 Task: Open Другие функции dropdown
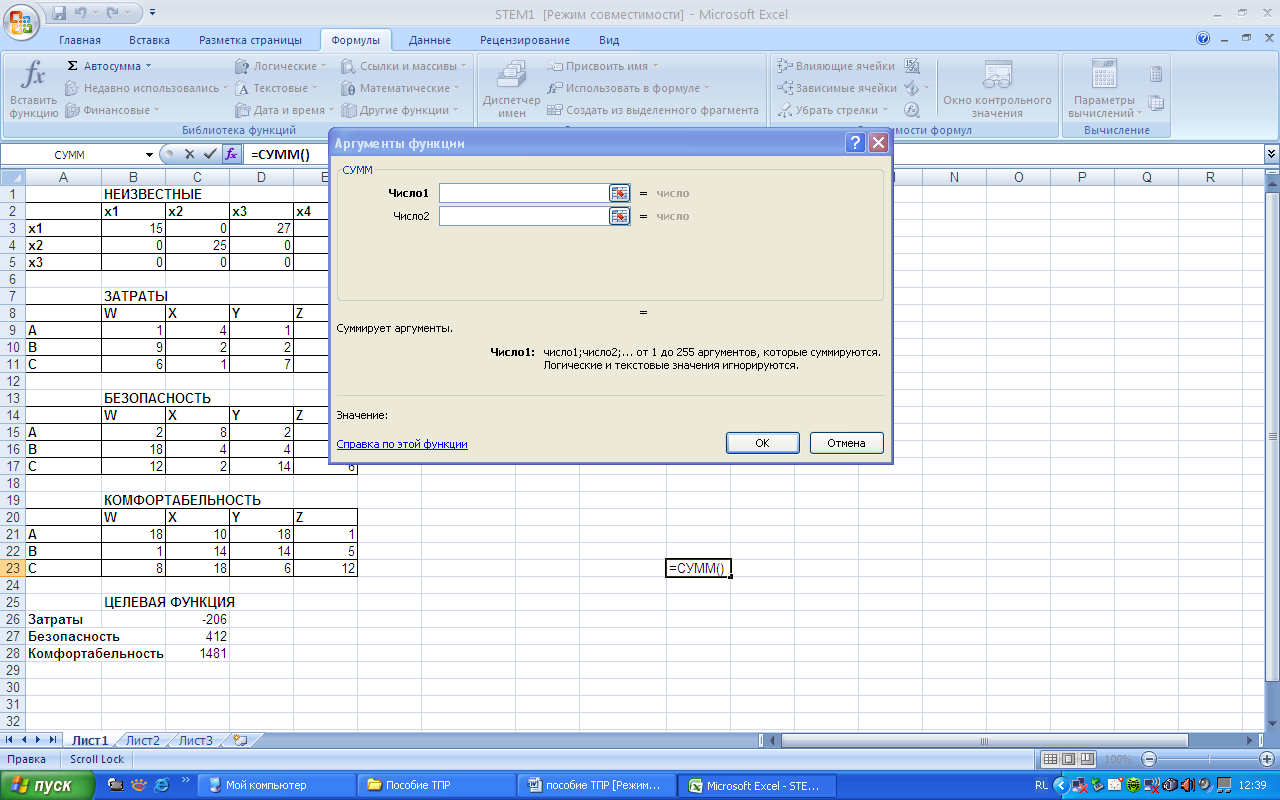pyautogui.click(x=400, y=110)
